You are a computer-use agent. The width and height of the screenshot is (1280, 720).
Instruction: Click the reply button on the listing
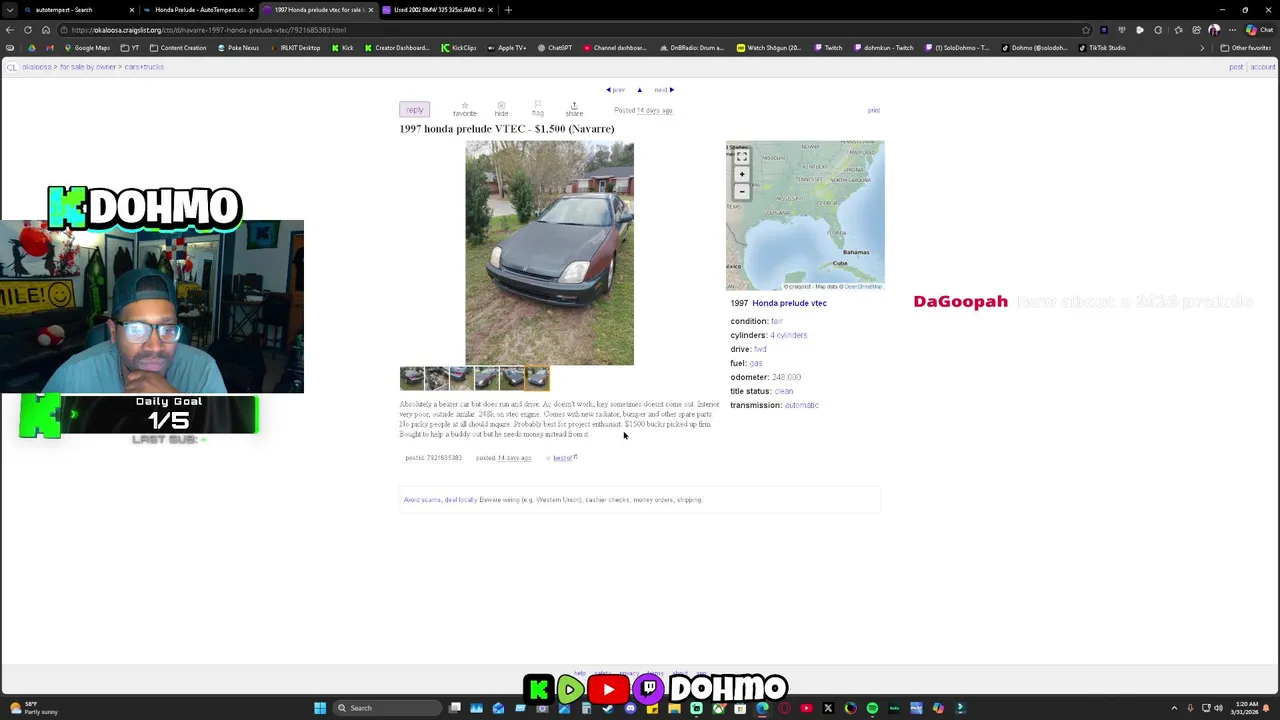(414, 109)
